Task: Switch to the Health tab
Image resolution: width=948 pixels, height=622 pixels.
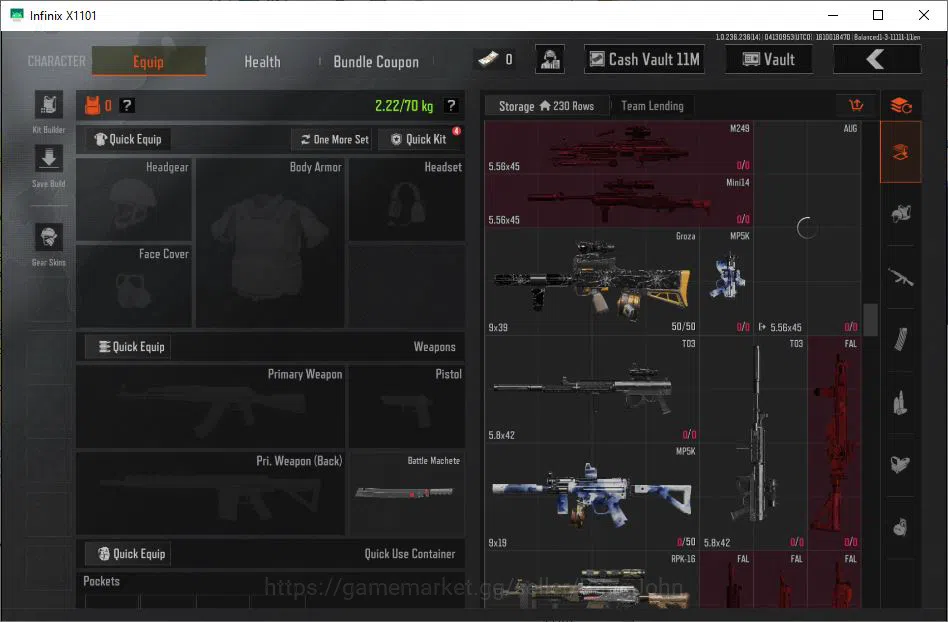Action: pos(262,62)
